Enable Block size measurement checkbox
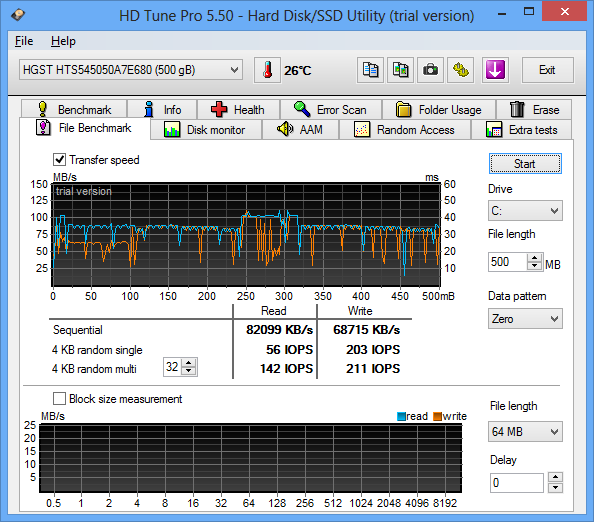The width and height of the screenshot is (594, 522). (x=59, y=399)
